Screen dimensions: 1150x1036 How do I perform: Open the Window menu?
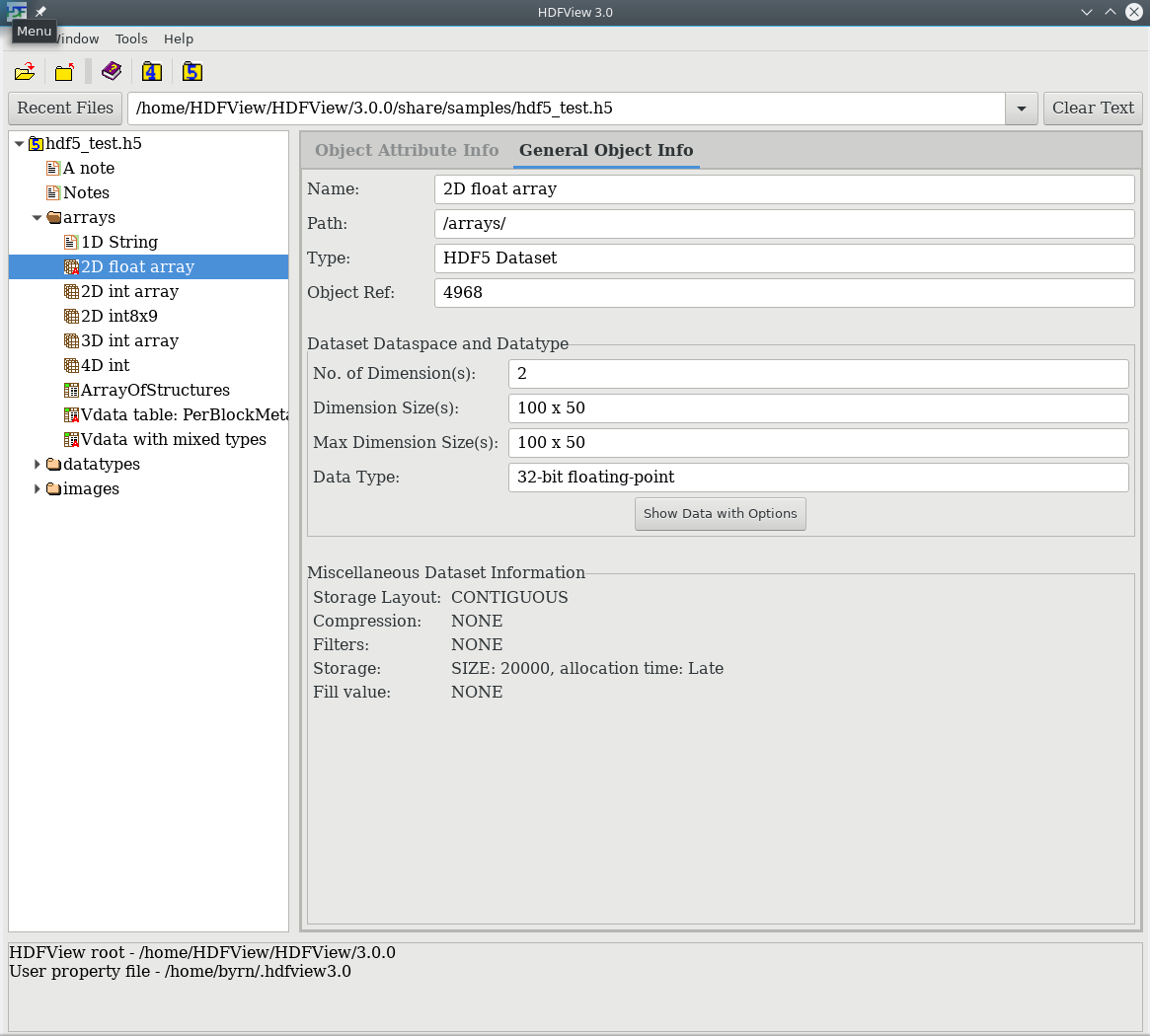[x=77, y=38]
